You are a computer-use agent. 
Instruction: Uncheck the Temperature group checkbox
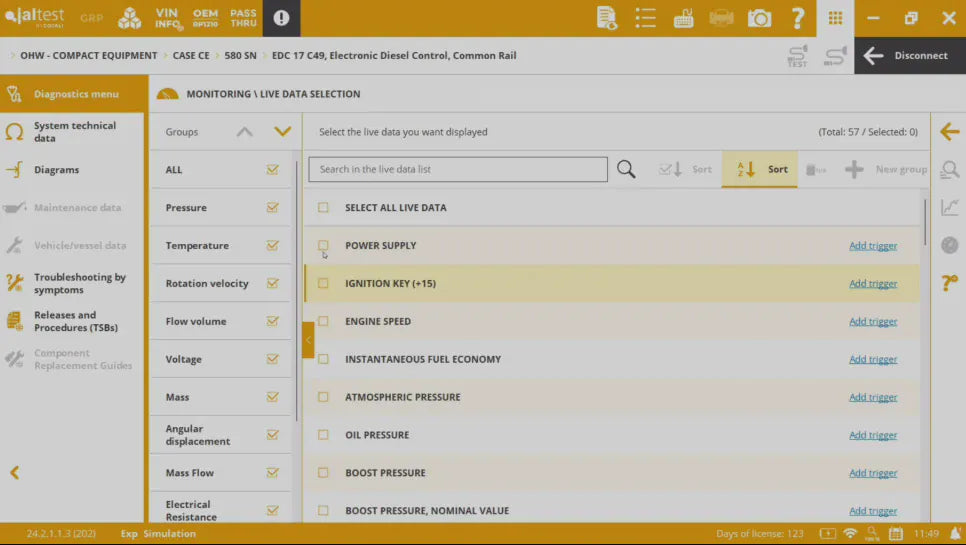pos(272,246)
